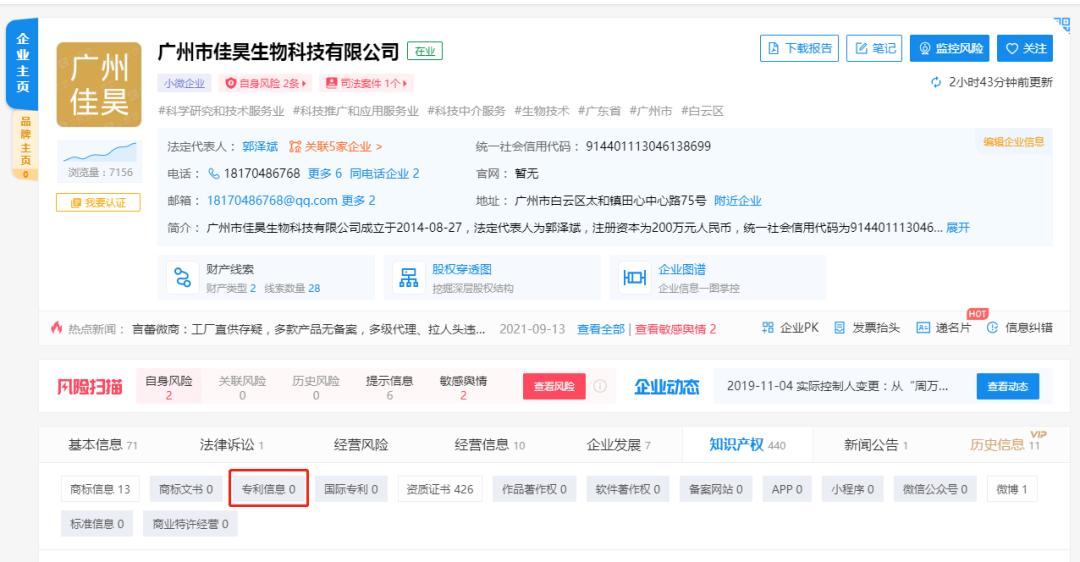Viewport: 1080px width, 562px height.
Task: Click 编辑企业信息 edit link
Action: [1013, 142]
